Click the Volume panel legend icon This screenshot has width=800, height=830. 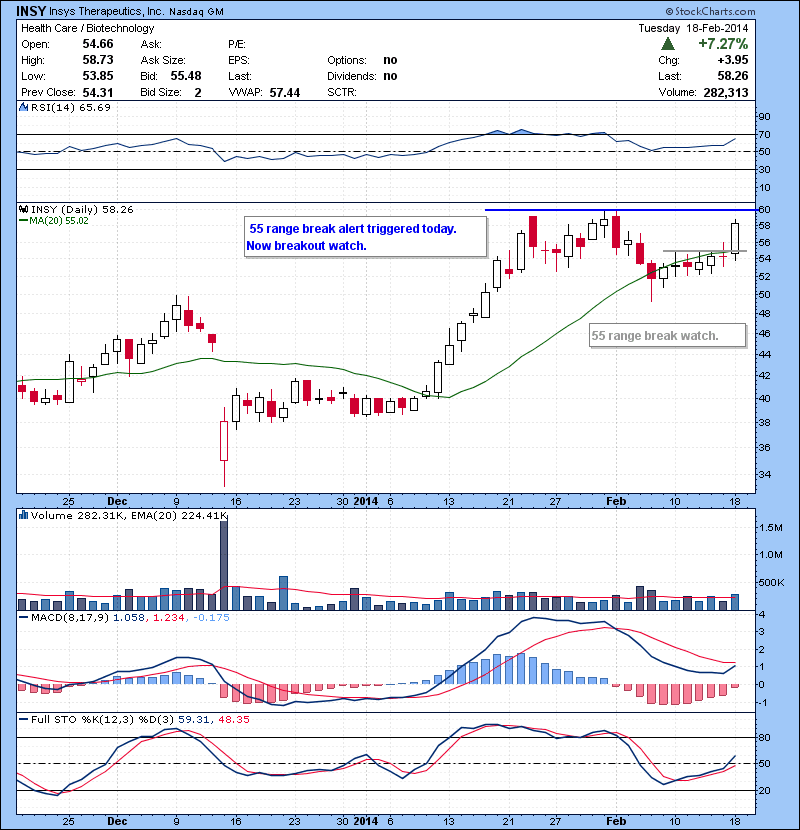pos(24,515)
